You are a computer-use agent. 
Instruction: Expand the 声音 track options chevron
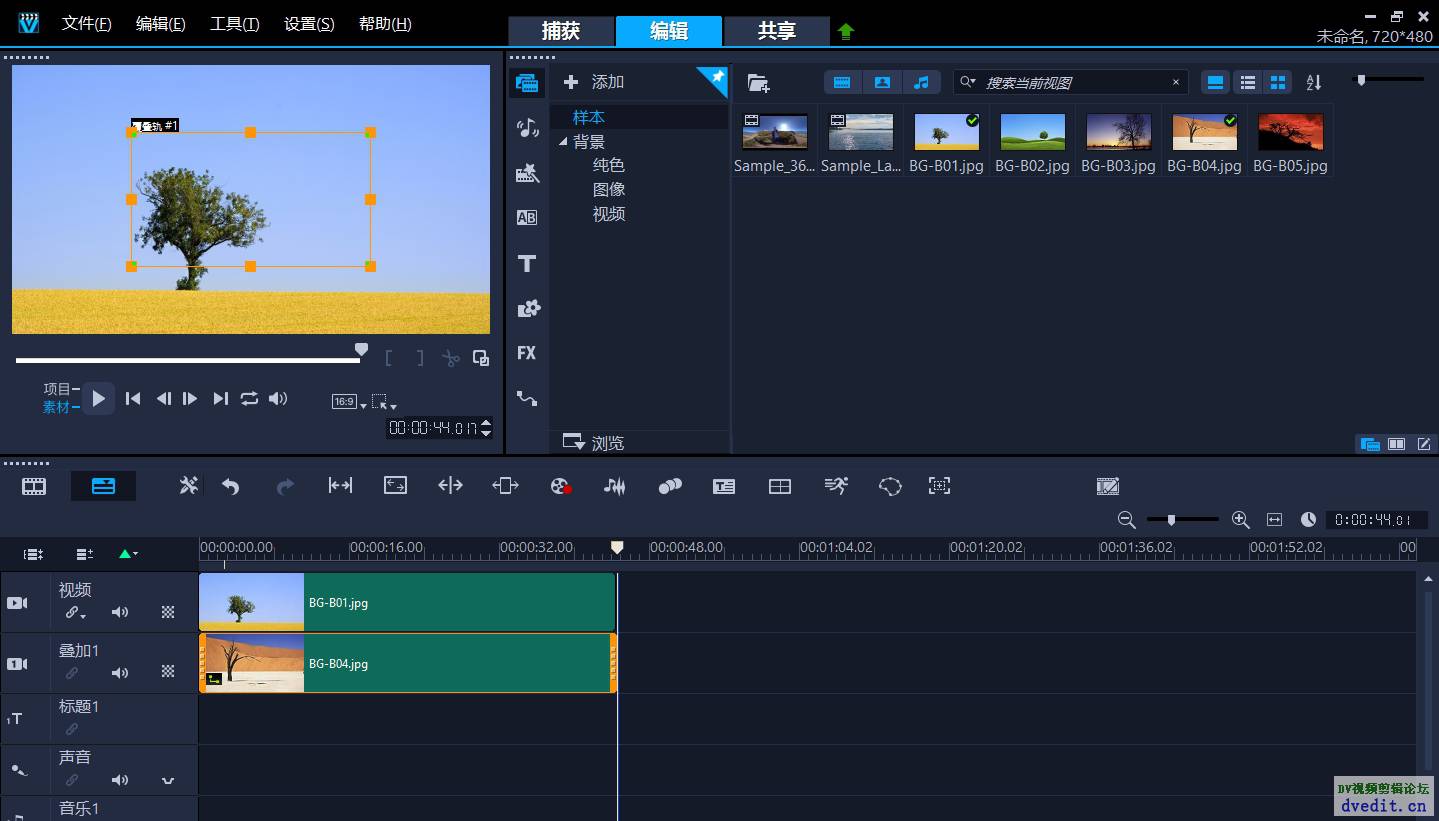pyautogui.click(x=168, y=781)
